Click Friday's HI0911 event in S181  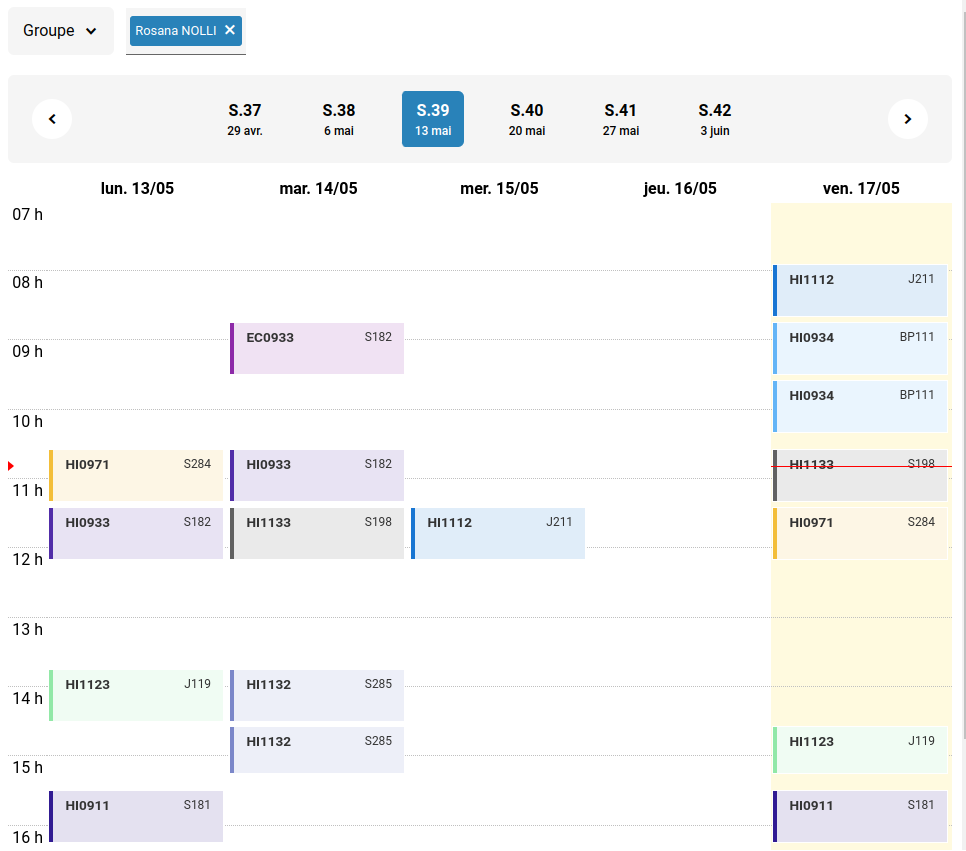(x=860, y=816)
